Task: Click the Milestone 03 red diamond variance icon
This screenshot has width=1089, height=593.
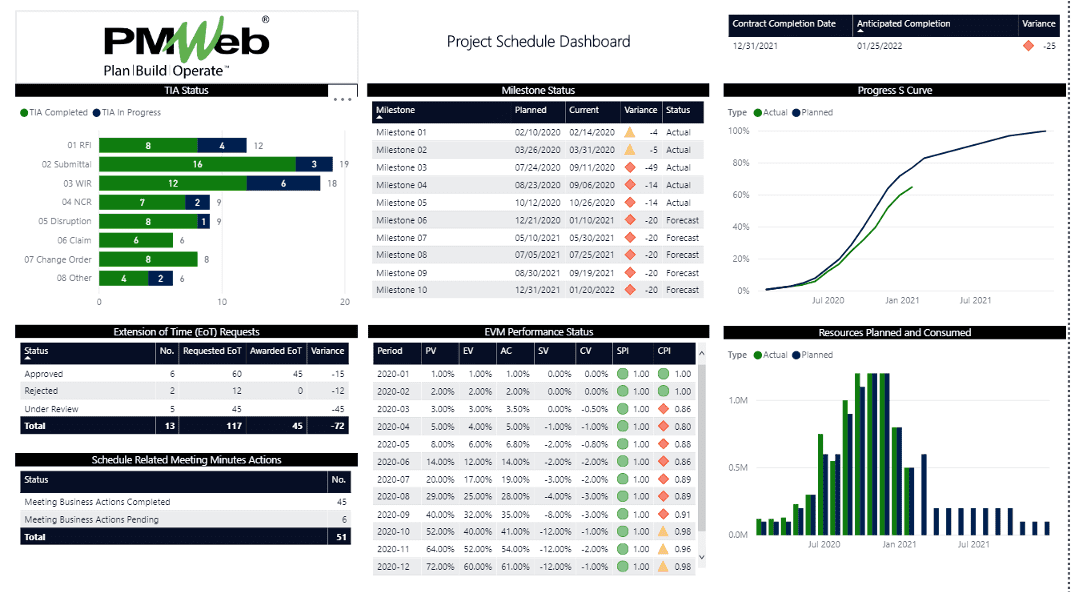Action: pyautogui.click(x=630, y=167)
